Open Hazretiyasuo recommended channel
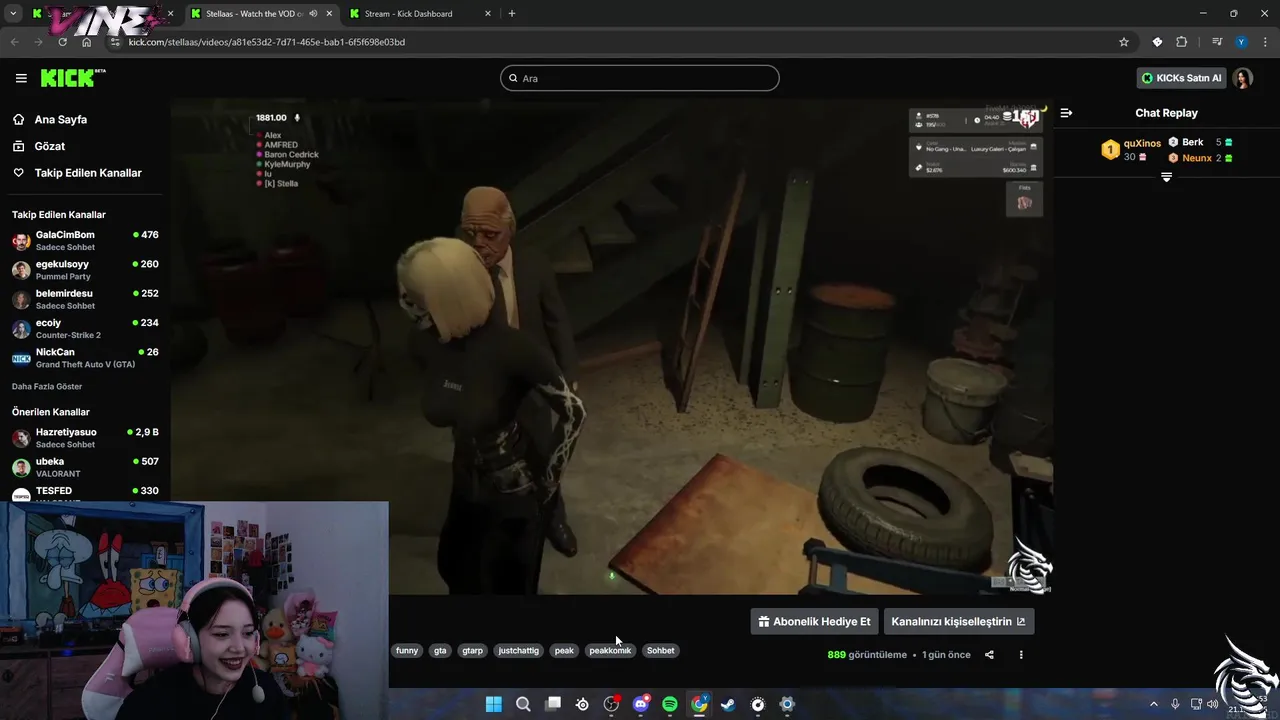 (85, 438)
